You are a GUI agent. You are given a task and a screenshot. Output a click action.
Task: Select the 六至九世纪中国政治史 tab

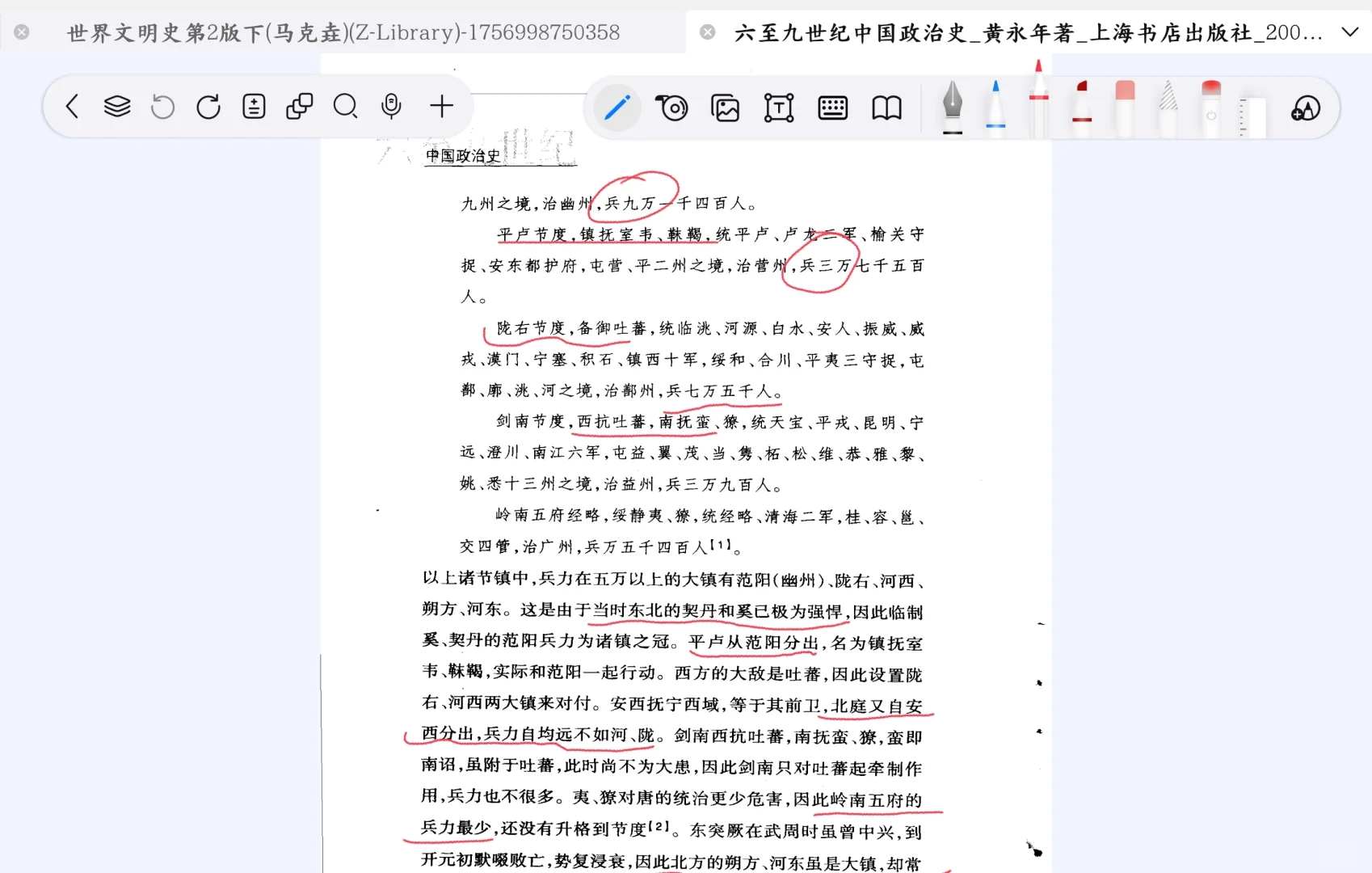click(x=1029, y=32)
